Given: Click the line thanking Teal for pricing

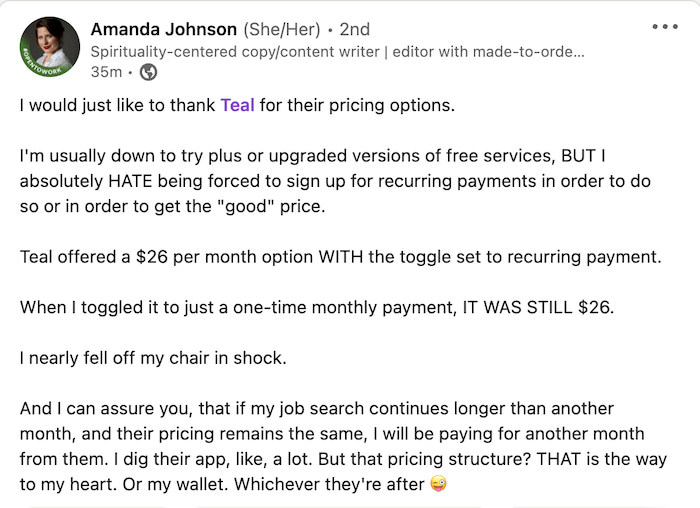Looking at the screenshot, I should (237, 105).
